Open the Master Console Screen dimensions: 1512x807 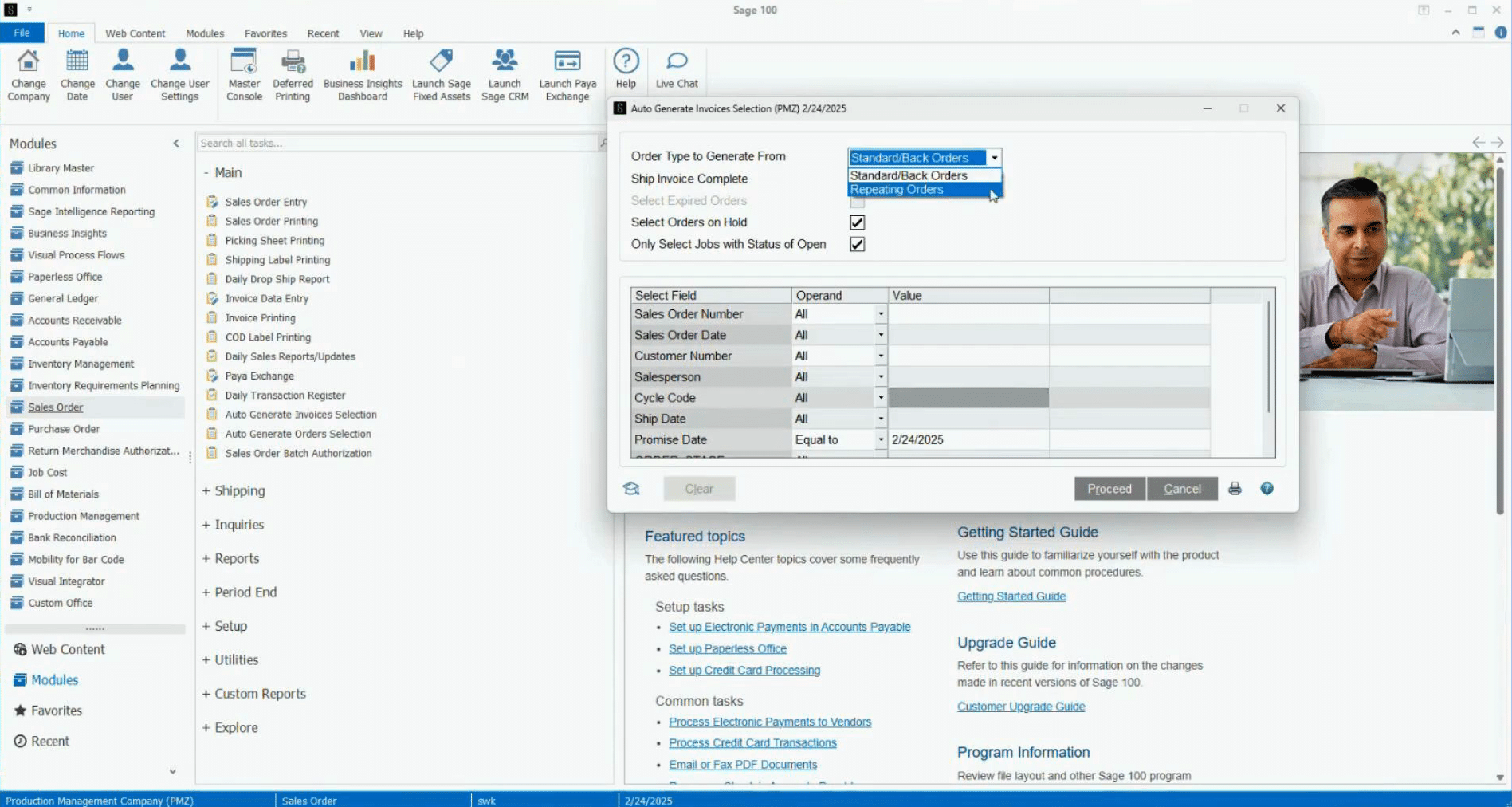(244, 73)
